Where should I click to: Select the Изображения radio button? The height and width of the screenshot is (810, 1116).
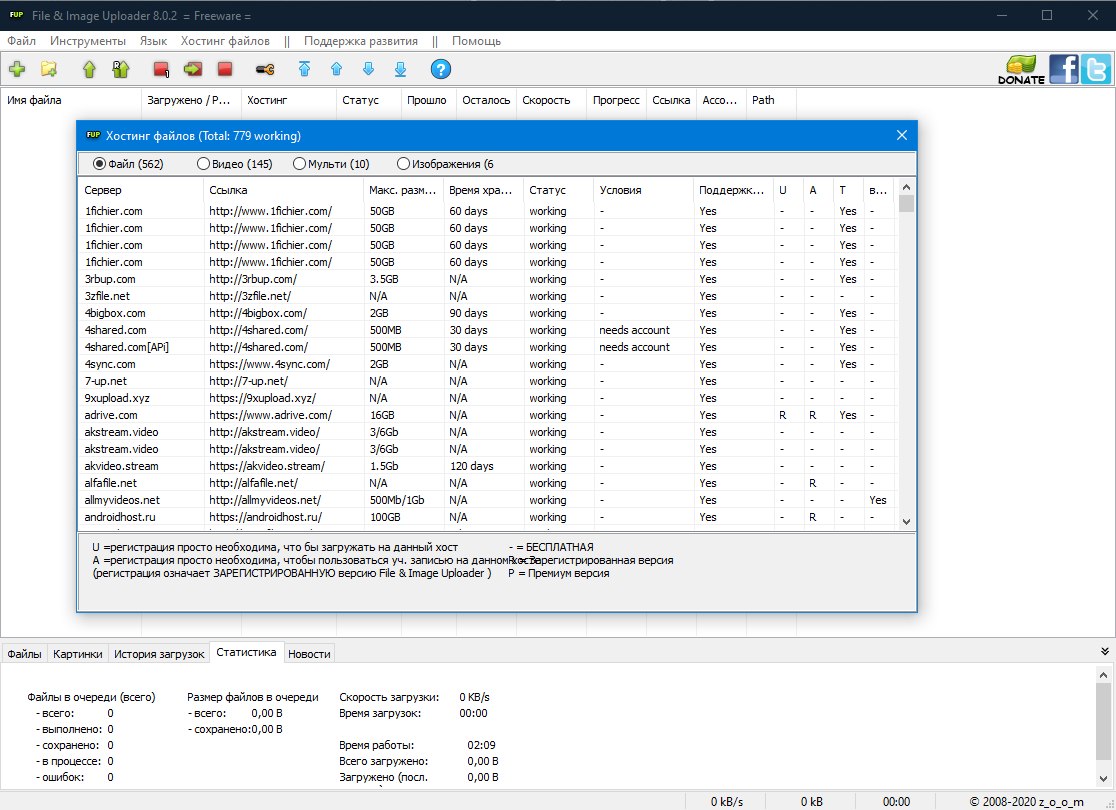coord(446,164)
